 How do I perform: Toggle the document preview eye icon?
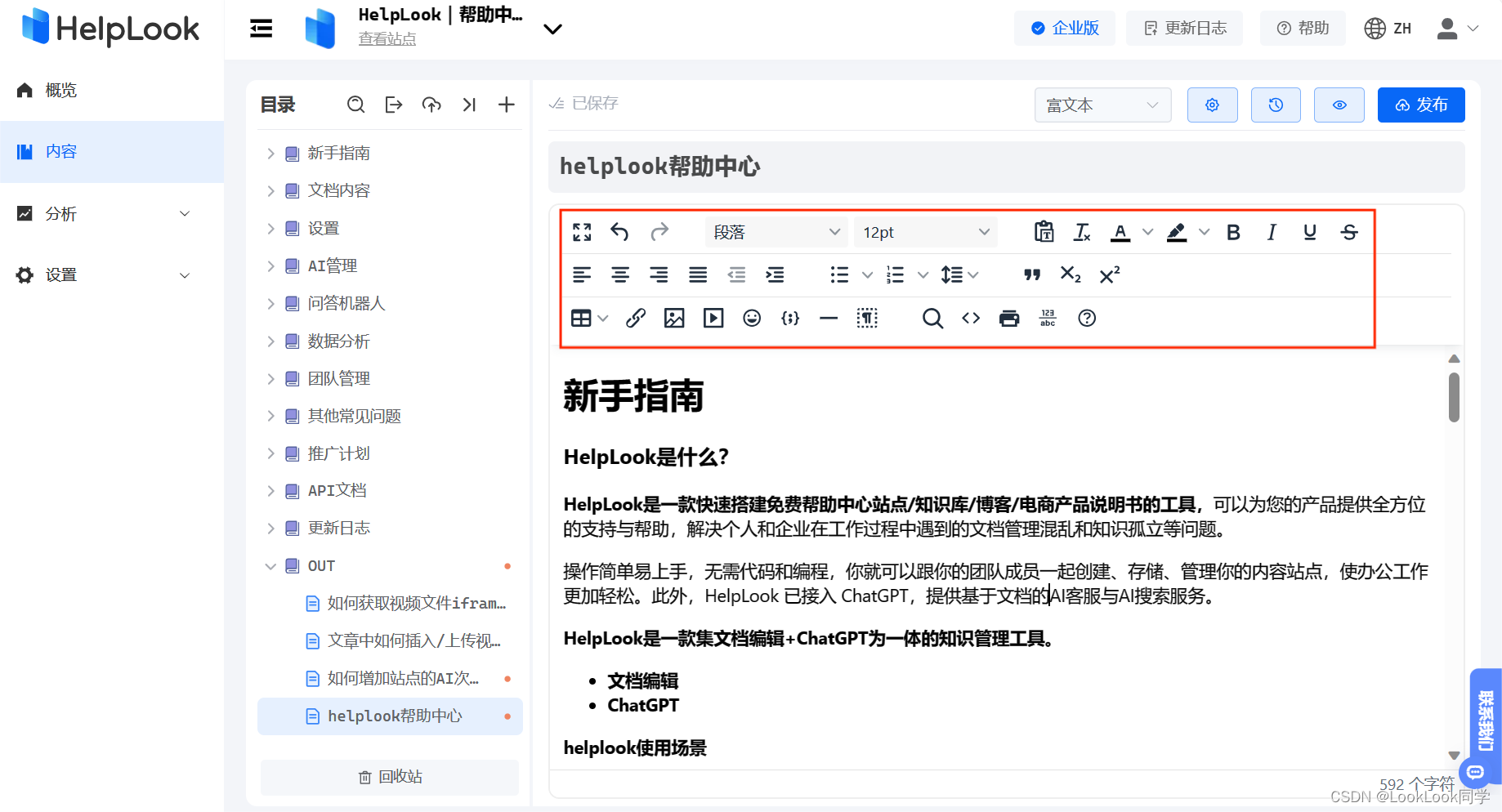1339,105
